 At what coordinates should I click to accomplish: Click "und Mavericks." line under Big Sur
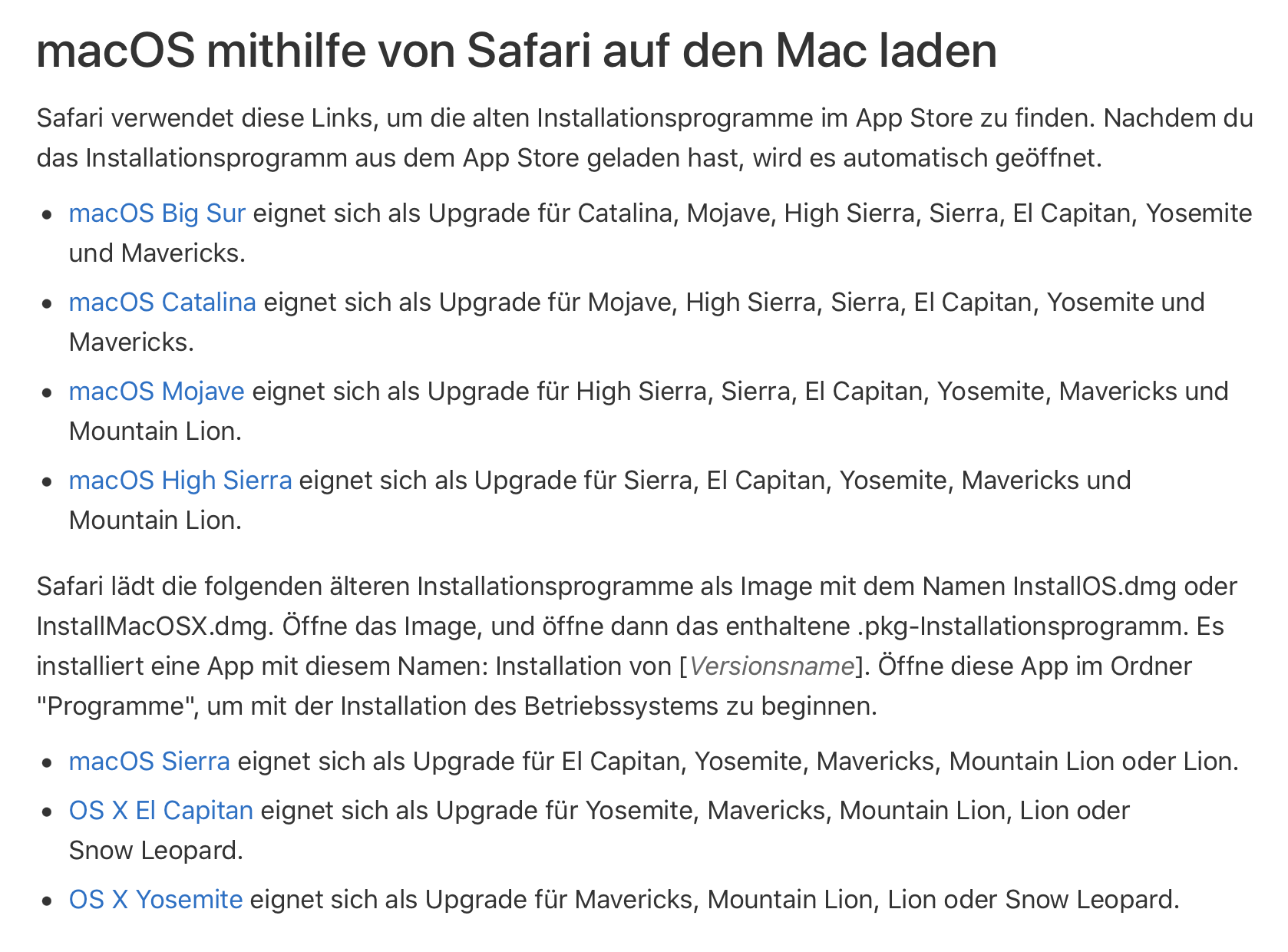click(x=157, y=253)
